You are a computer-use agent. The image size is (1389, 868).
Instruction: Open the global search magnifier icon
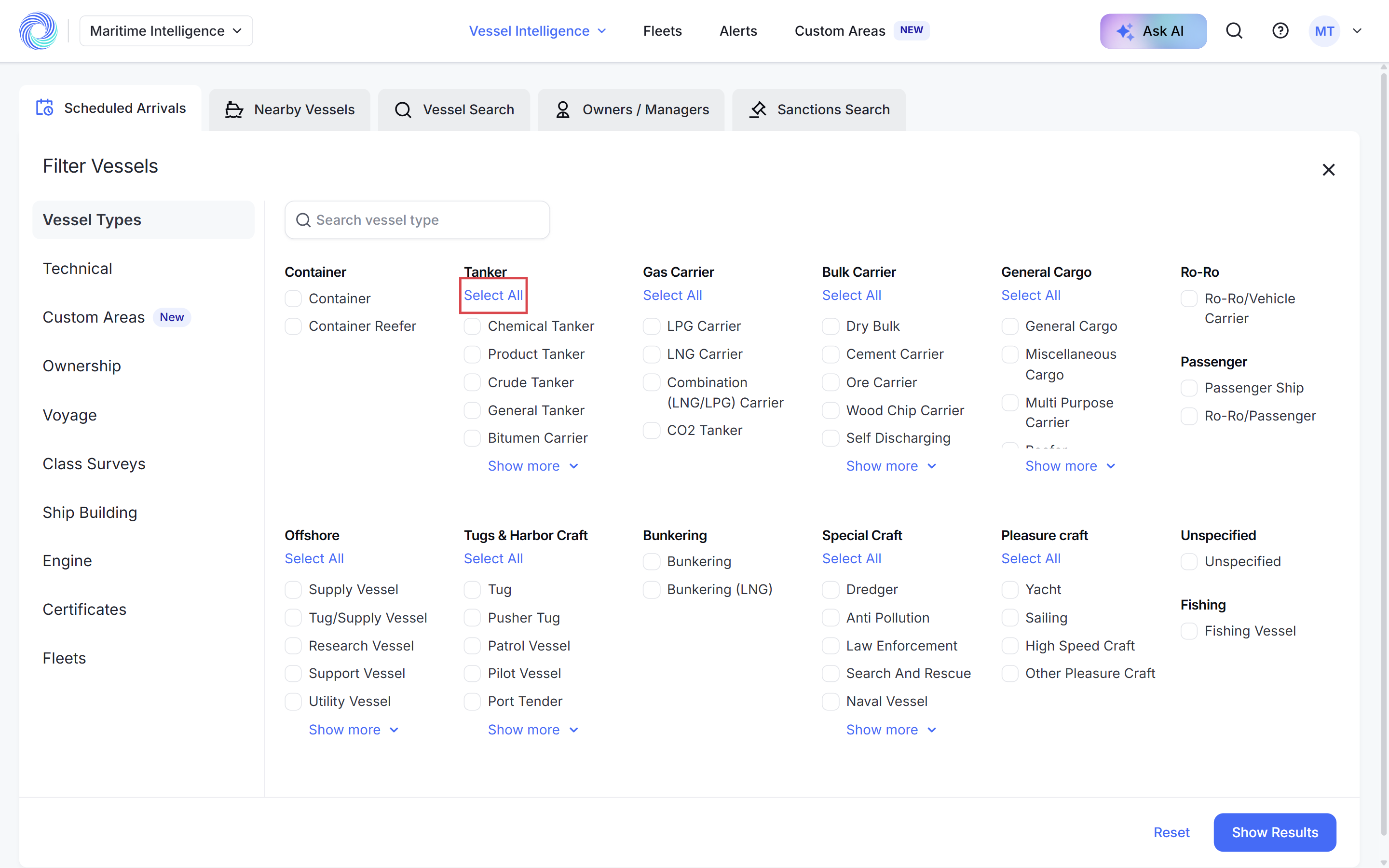pos(1234,31)
